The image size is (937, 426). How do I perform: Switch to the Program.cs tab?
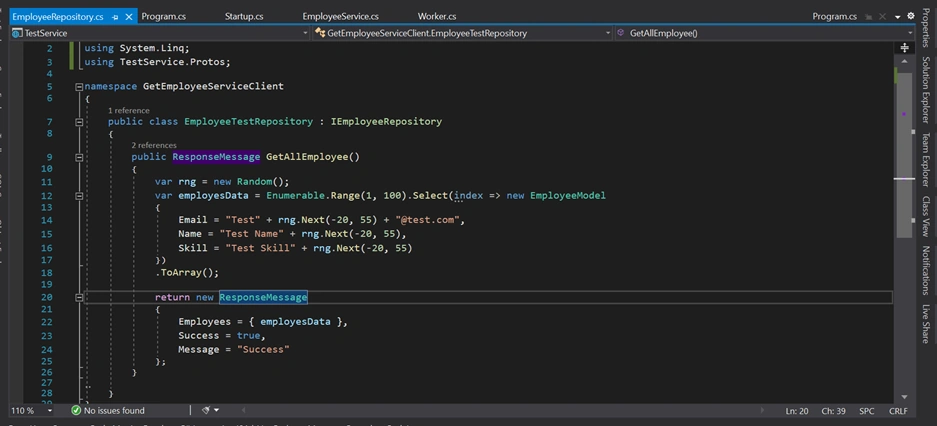pyautogui.click(x=164, y=17)
